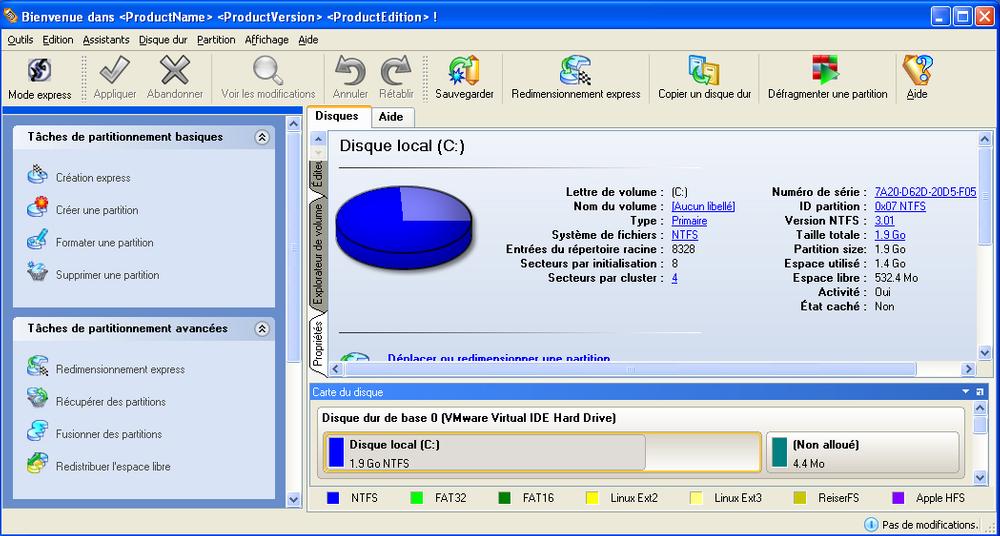Click the Taille totale 1.9 Go link
Screen dimensions: 1000x536
(x=890, y=235)
